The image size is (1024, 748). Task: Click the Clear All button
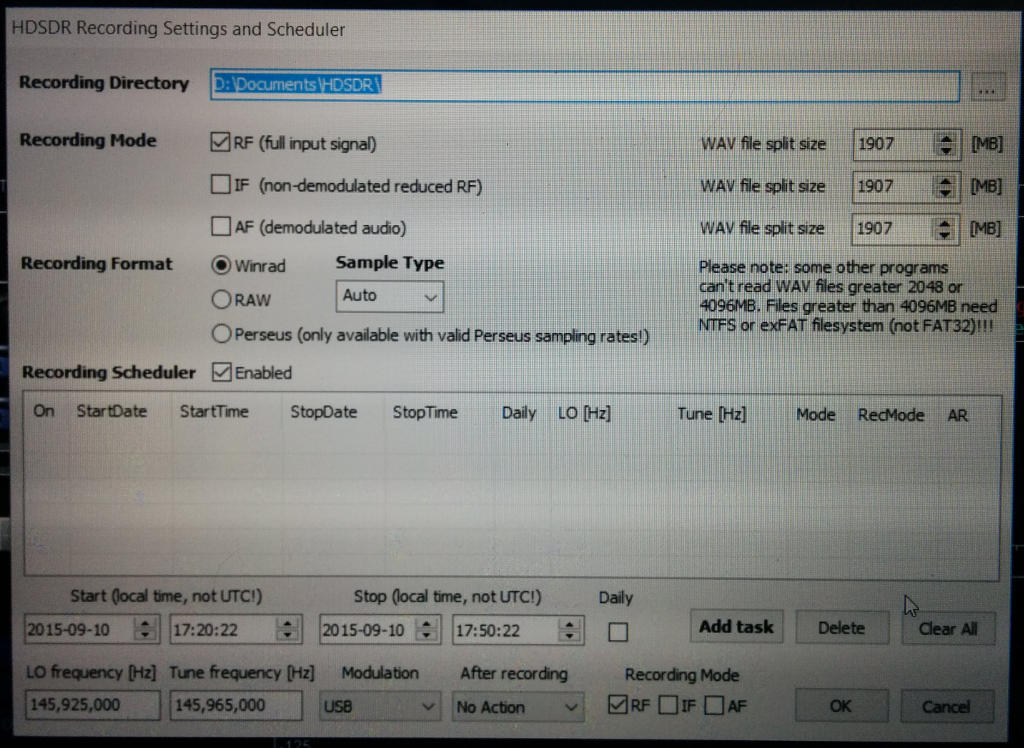948,628
